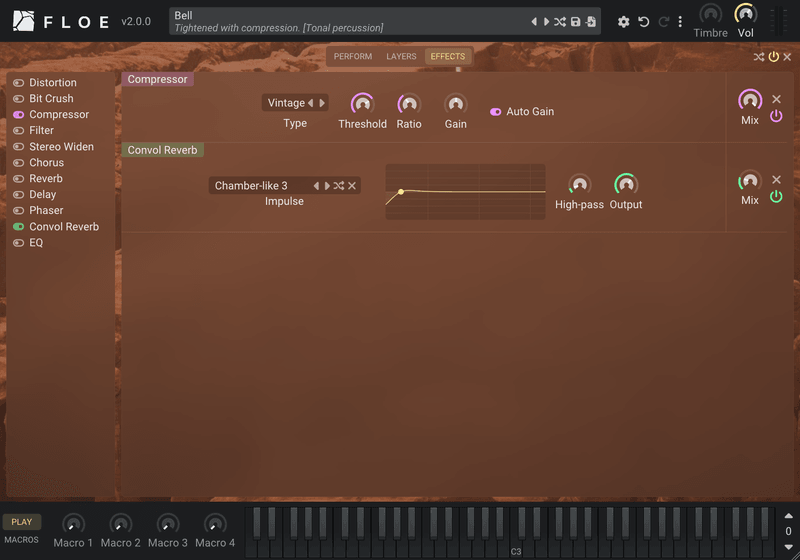The width and height of the screenshot is (800, 560).
Task: Play the C3 key on keyboard
Action: tap(515, 547)
